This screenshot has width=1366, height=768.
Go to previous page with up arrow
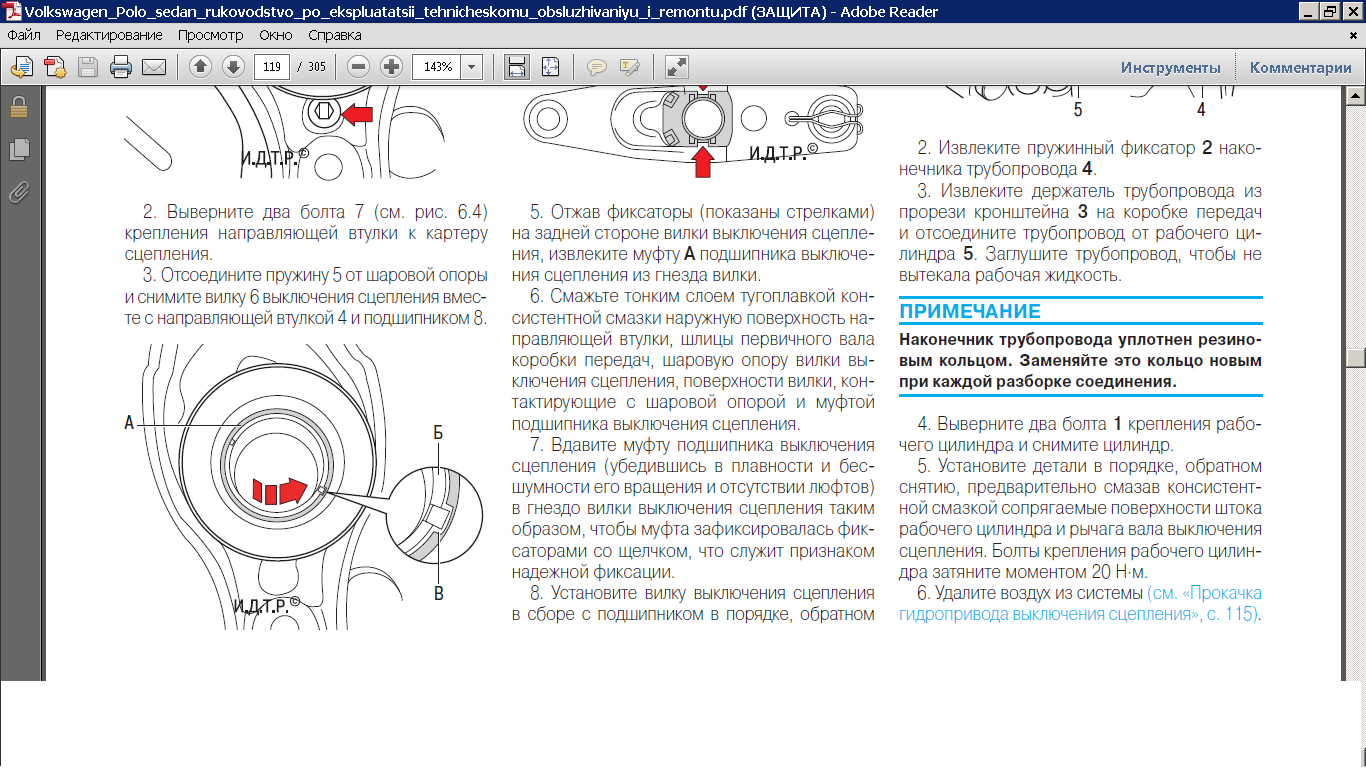click(200, 67)
